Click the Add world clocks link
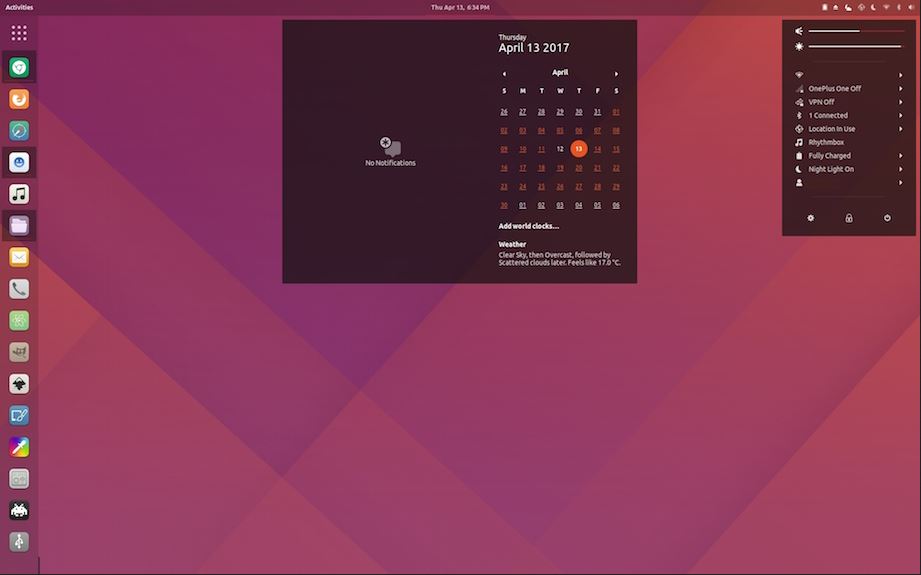Viewport: 921px width, 575px height. tap(529, 226)
